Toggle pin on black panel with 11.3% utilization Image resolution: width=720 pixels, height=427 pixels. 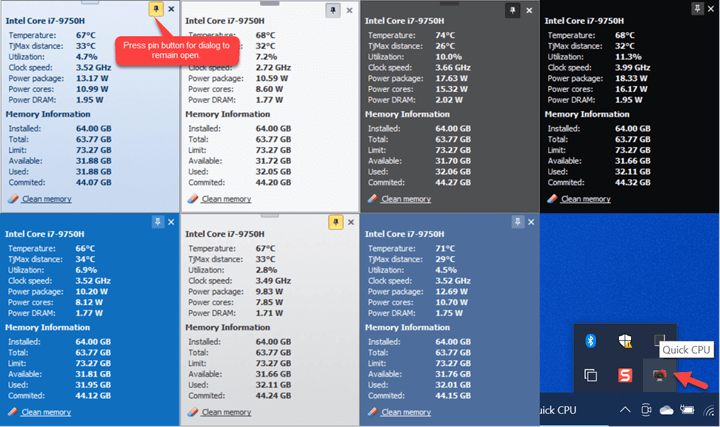point(697,9)
